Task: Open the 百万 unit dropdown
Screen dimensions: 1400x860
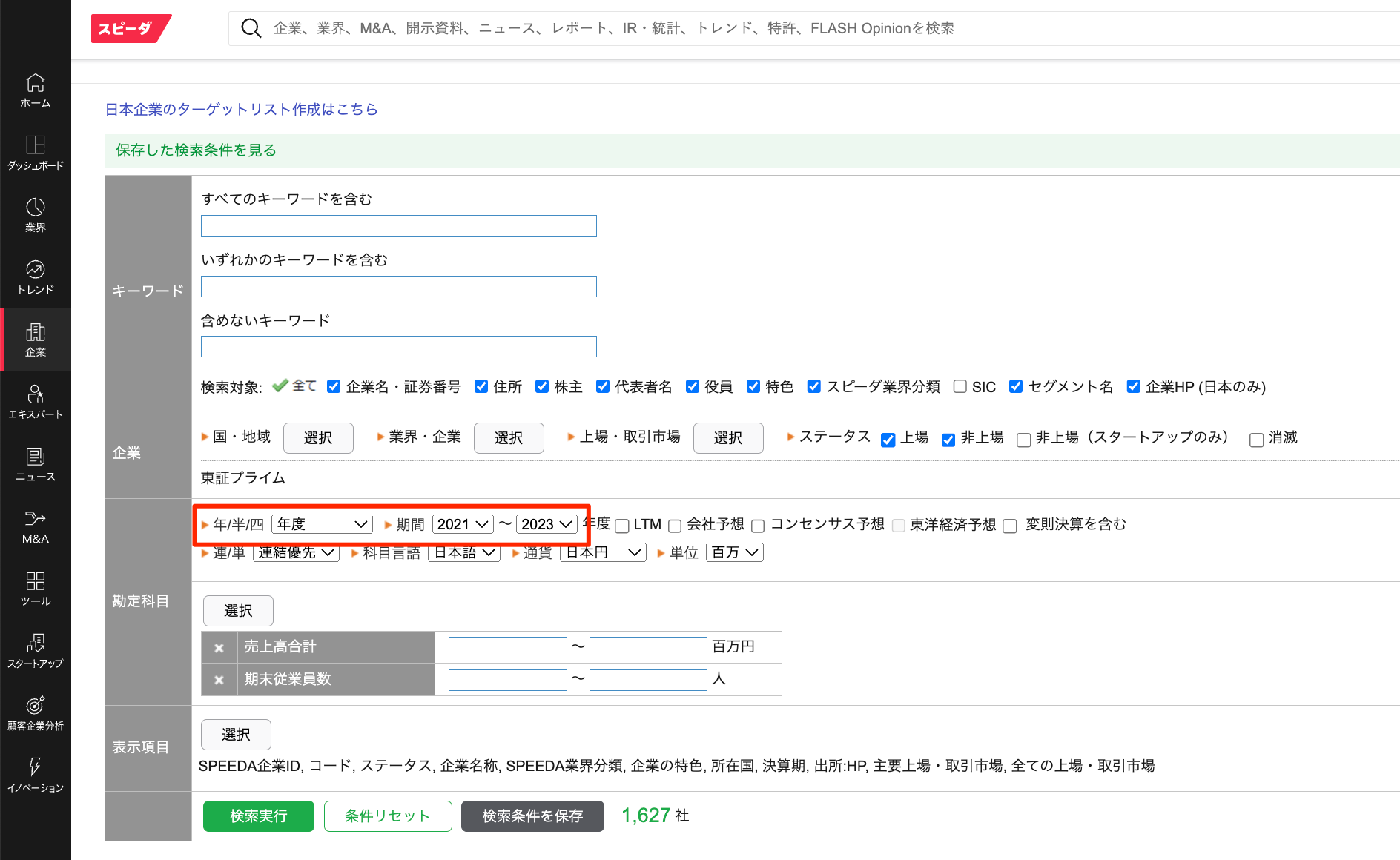Action: coord(734,552)
